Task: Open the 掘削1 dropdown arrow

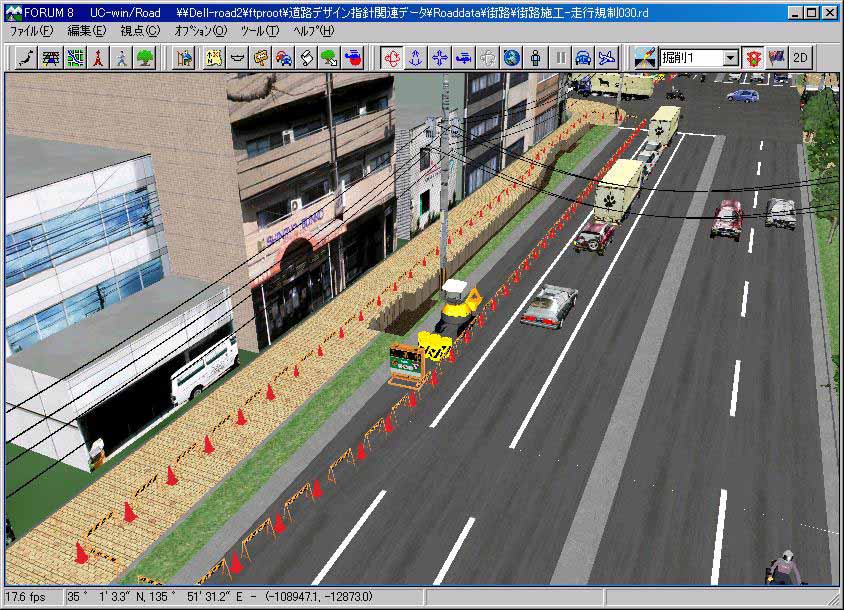Action: 730,58
